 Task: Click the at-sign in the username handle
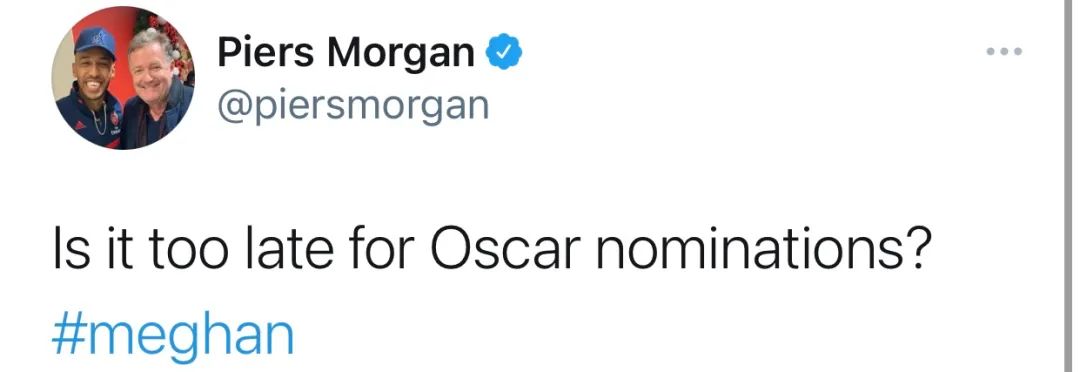(x=234, y=107)
